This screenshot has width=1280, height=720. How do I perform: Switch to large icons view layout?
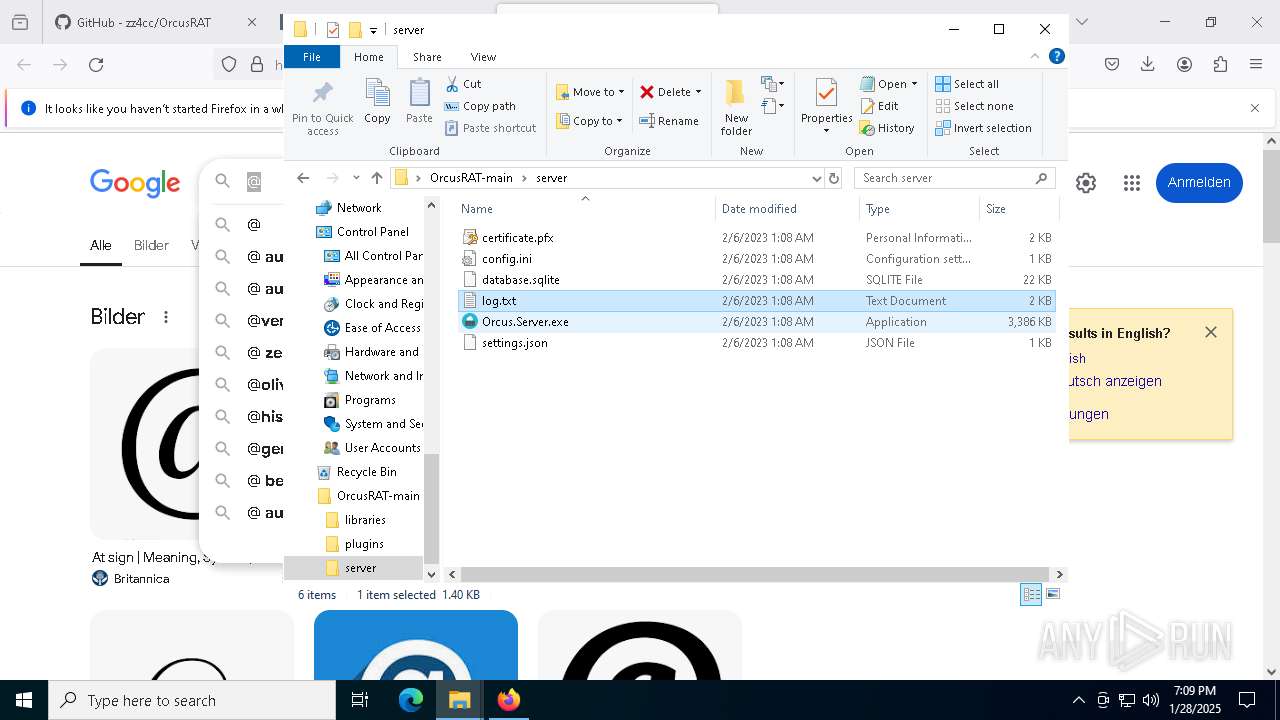pos(1052,594)
